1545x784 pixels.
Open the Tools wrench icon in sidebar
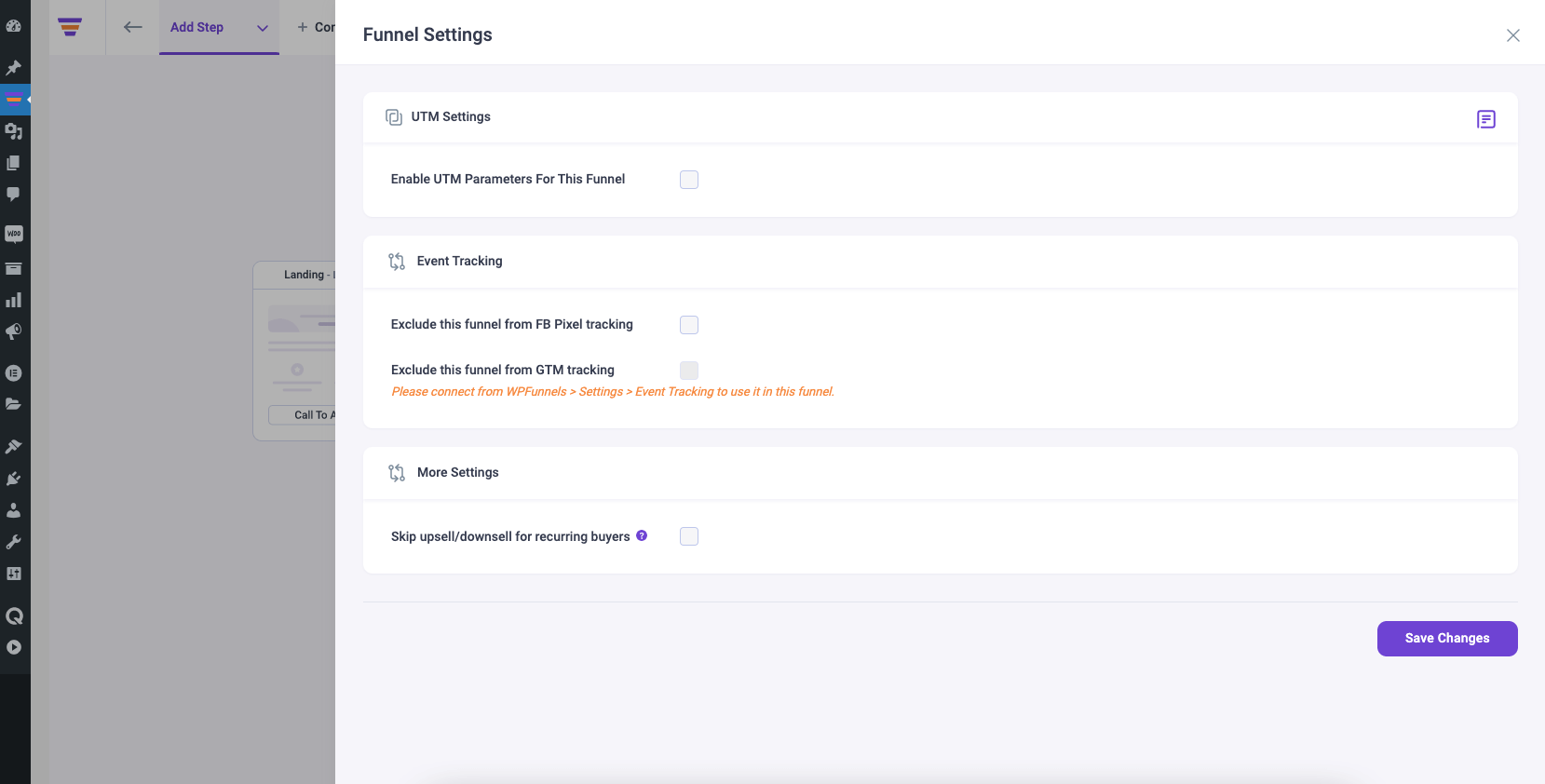14,542
